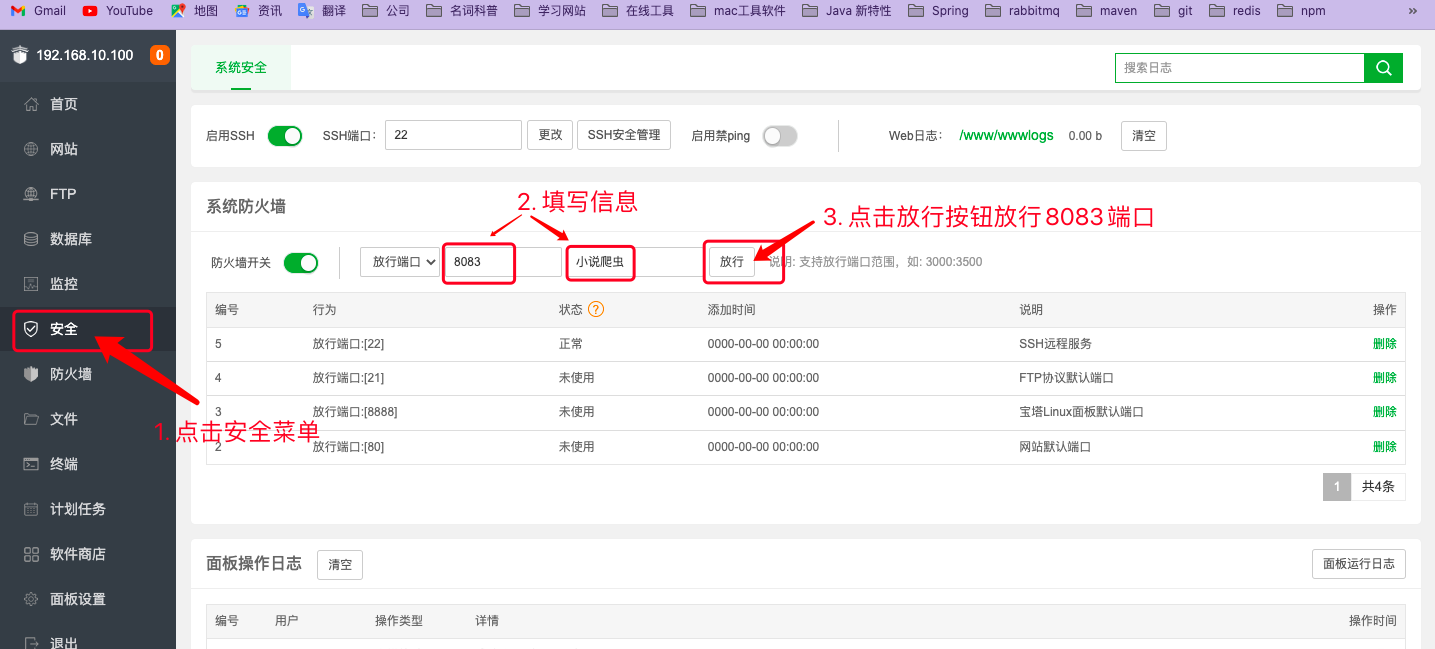Toggle the 启用禁ping switch

pyautogui.click(x=780, y=136)
